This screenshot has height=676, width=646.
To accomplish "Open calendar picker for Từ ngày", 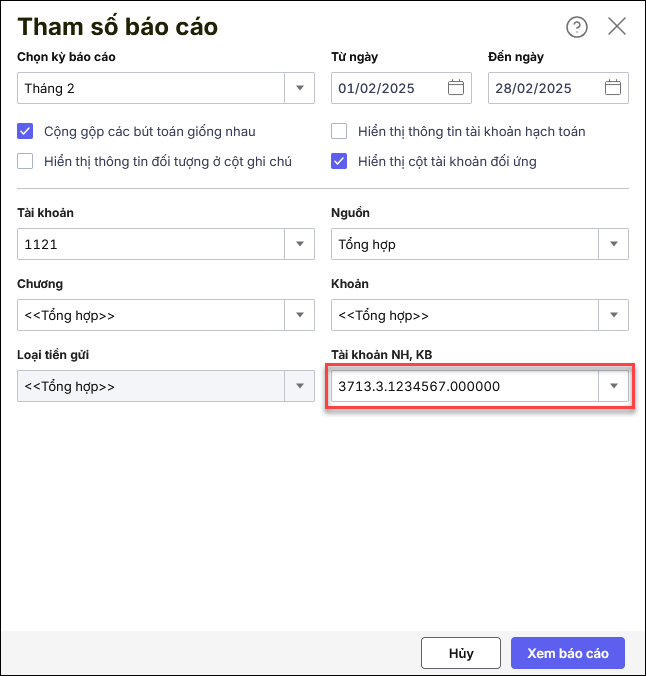I will click(x=456, y=88).
